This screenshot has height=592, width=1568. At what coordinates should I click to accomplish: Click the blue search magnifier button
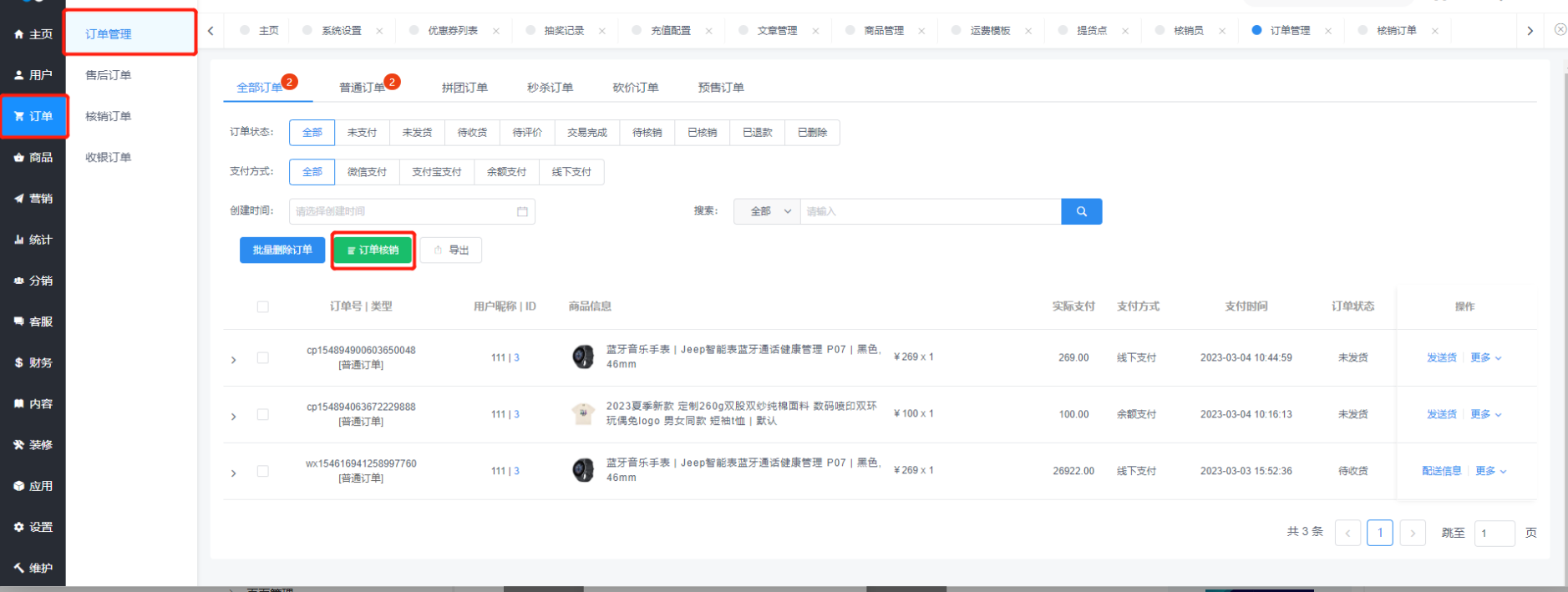[x=1081, y=211]
